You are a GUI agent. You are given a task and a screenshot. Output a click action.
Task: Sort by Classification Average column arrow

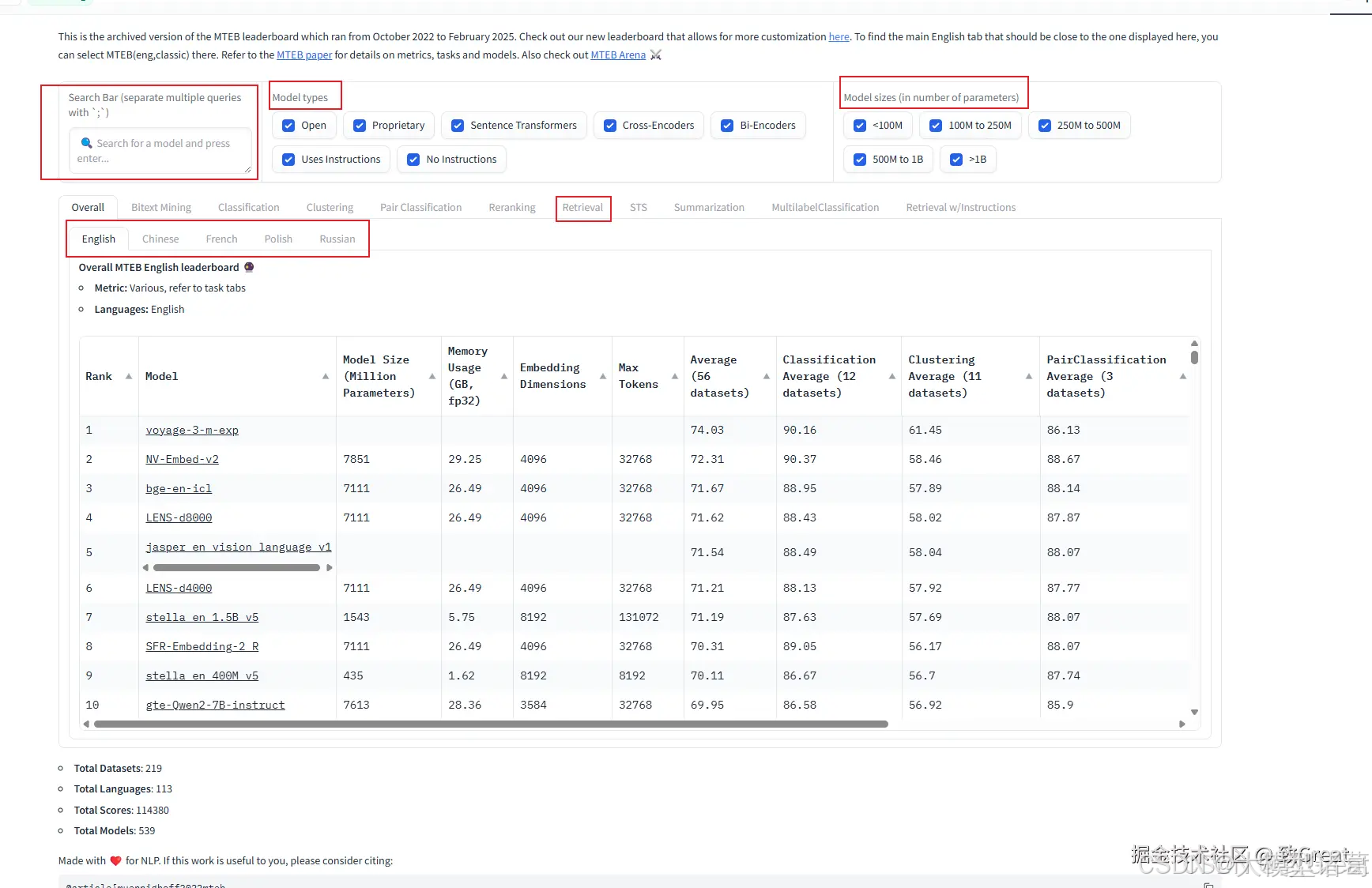click(892, 376)
